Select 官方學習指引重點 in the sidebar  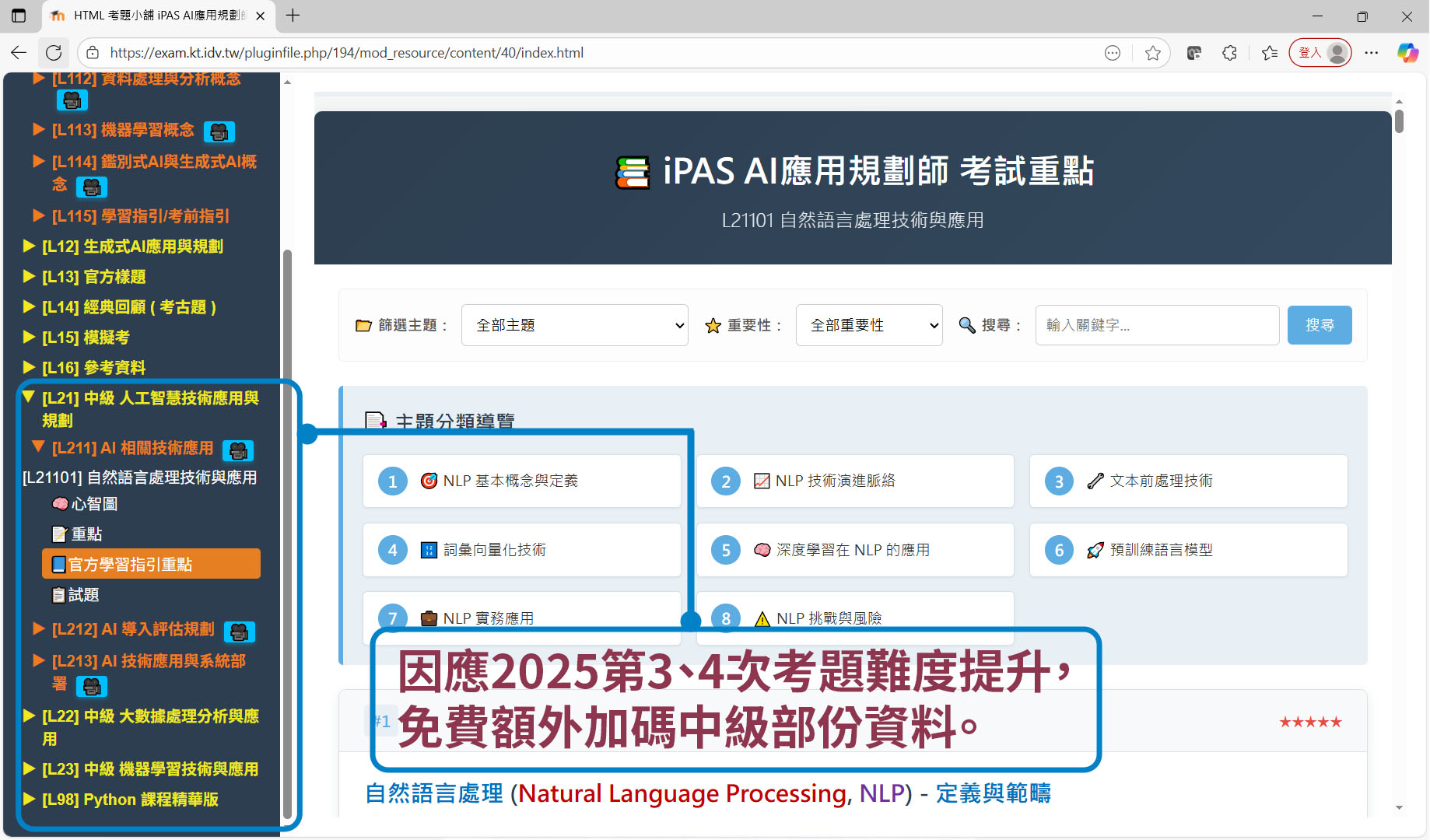(x=151, y=564)
